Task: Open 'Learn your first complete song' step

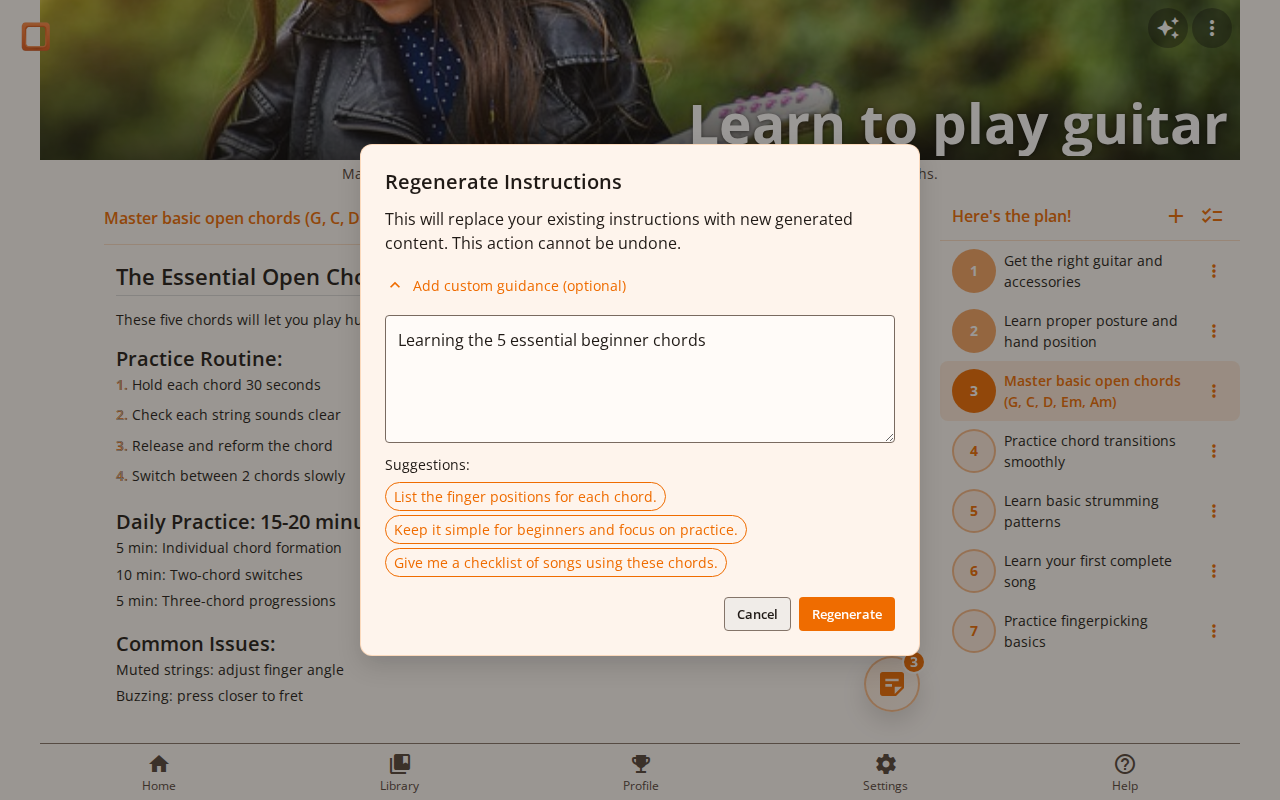Action: point(1088,571)
